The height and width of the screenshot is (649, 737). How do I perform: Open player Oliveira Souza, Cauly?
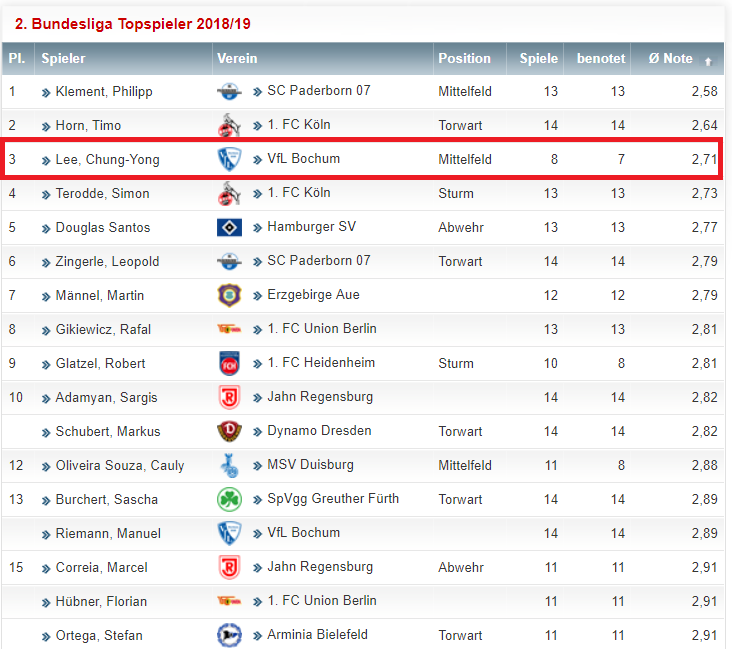point(120,465)
